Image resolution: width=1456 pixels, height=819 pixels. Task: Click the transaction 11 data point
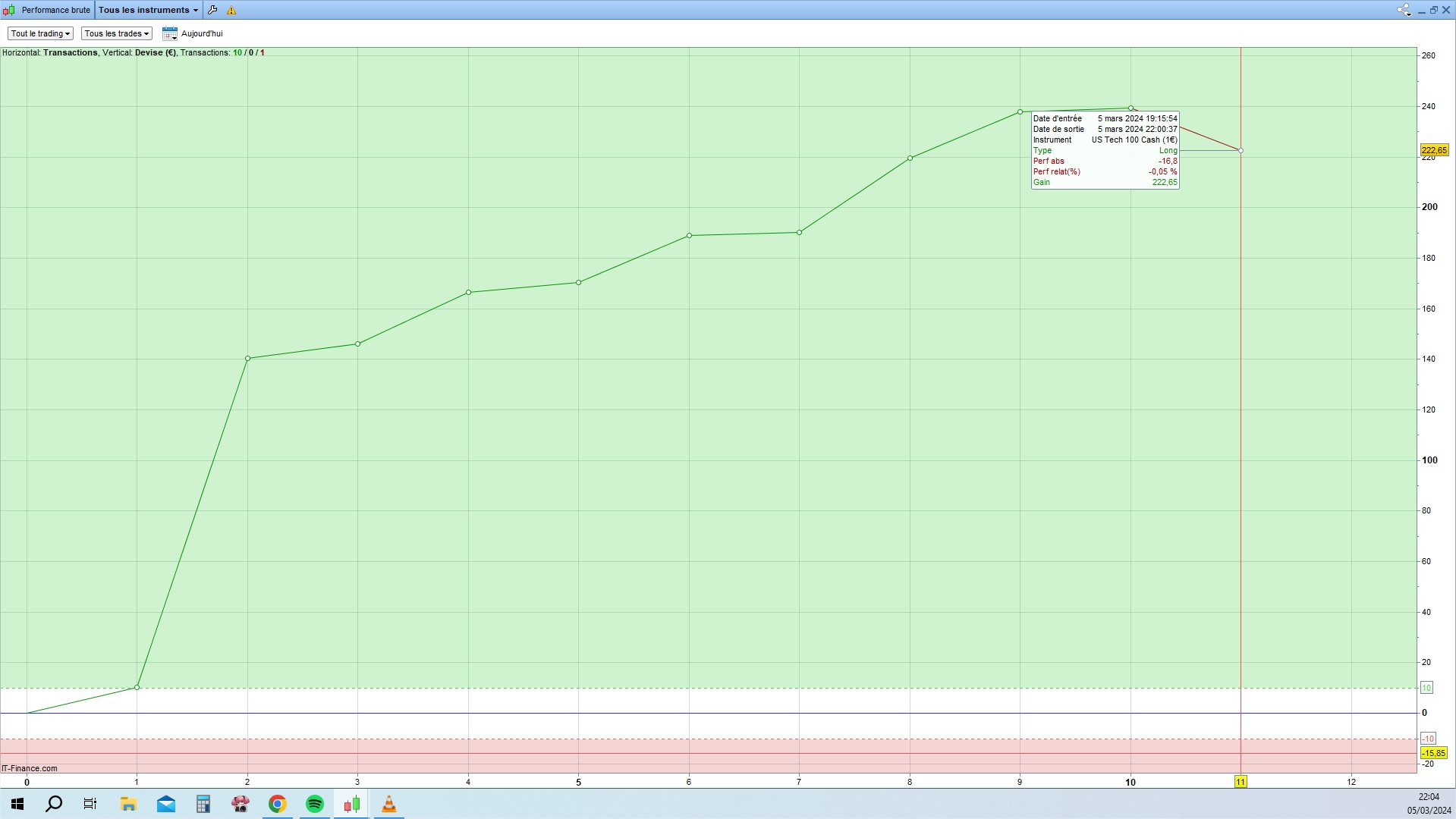(x=1241, y=151)
